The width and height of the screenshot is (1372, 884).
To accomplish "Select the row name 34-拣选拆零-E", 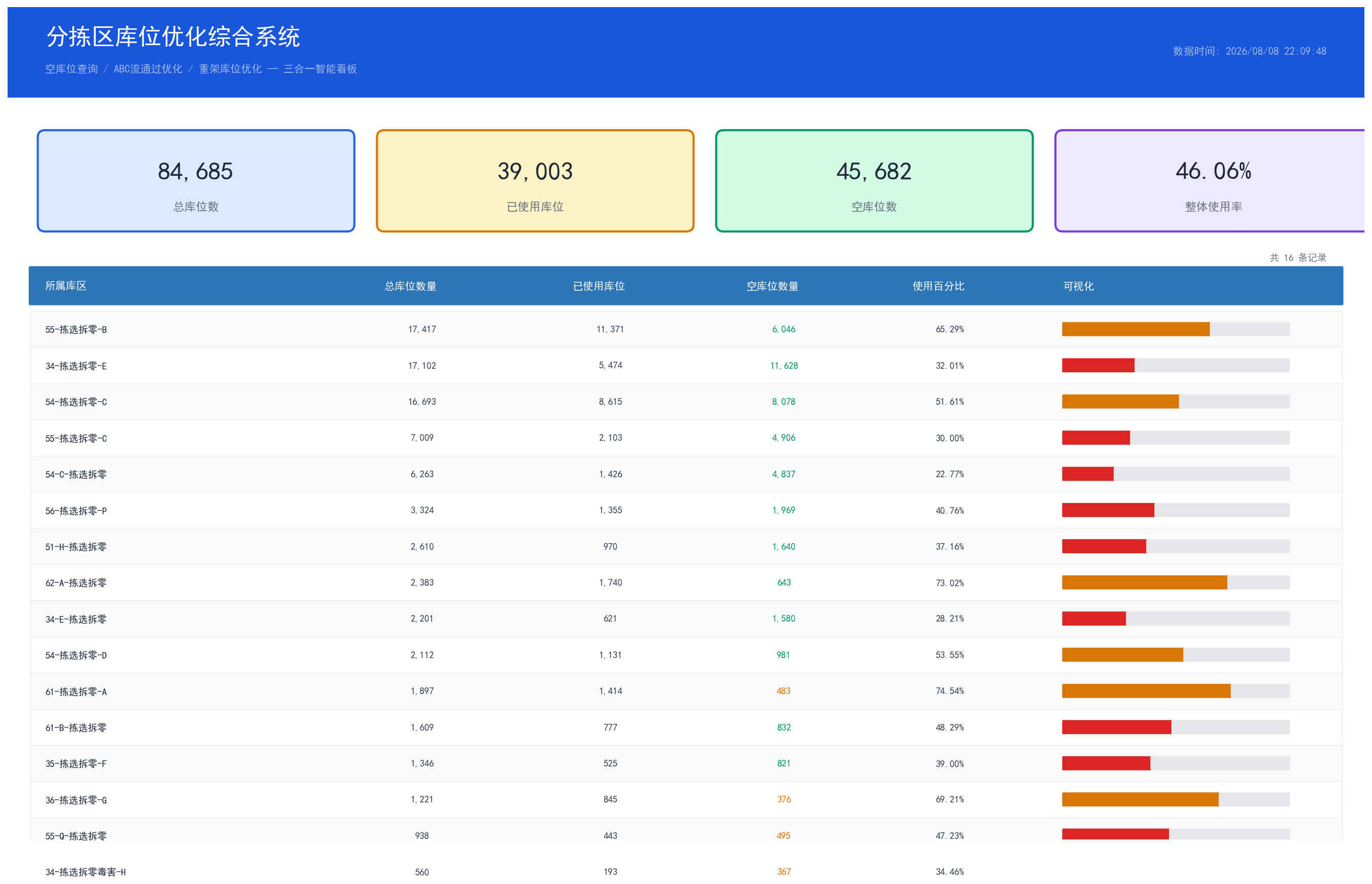I will tap(76, 366).
